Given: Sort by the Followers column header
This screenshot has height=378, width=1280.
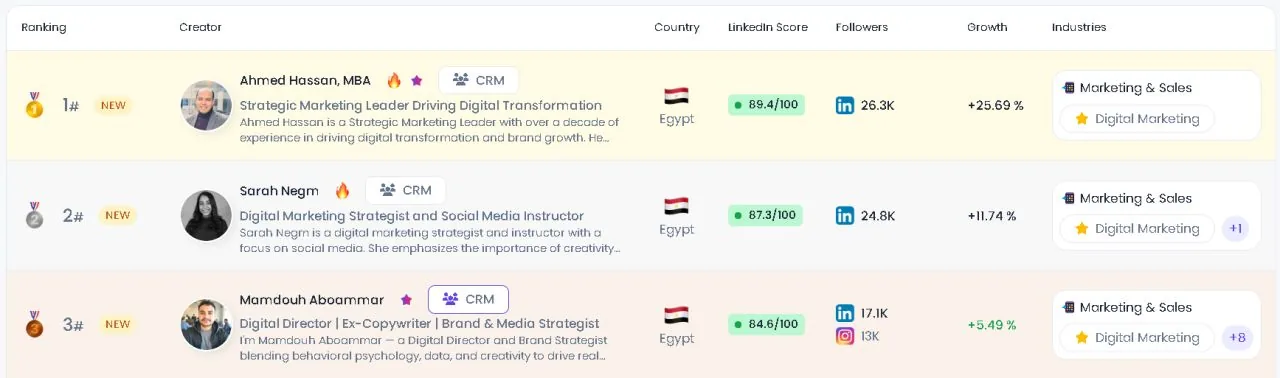Looking at the screenshot, I should pyautogui.click(x=862, y=27).
